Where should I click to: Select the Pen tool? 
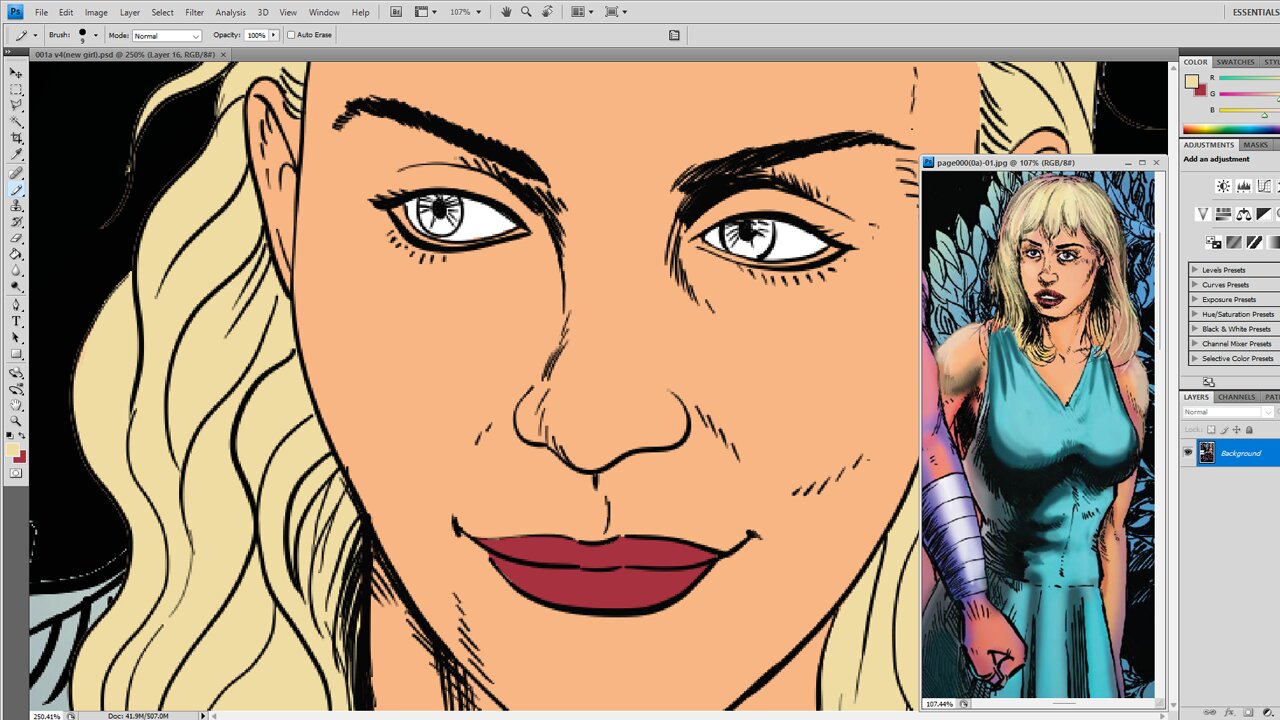pos(16,306)
